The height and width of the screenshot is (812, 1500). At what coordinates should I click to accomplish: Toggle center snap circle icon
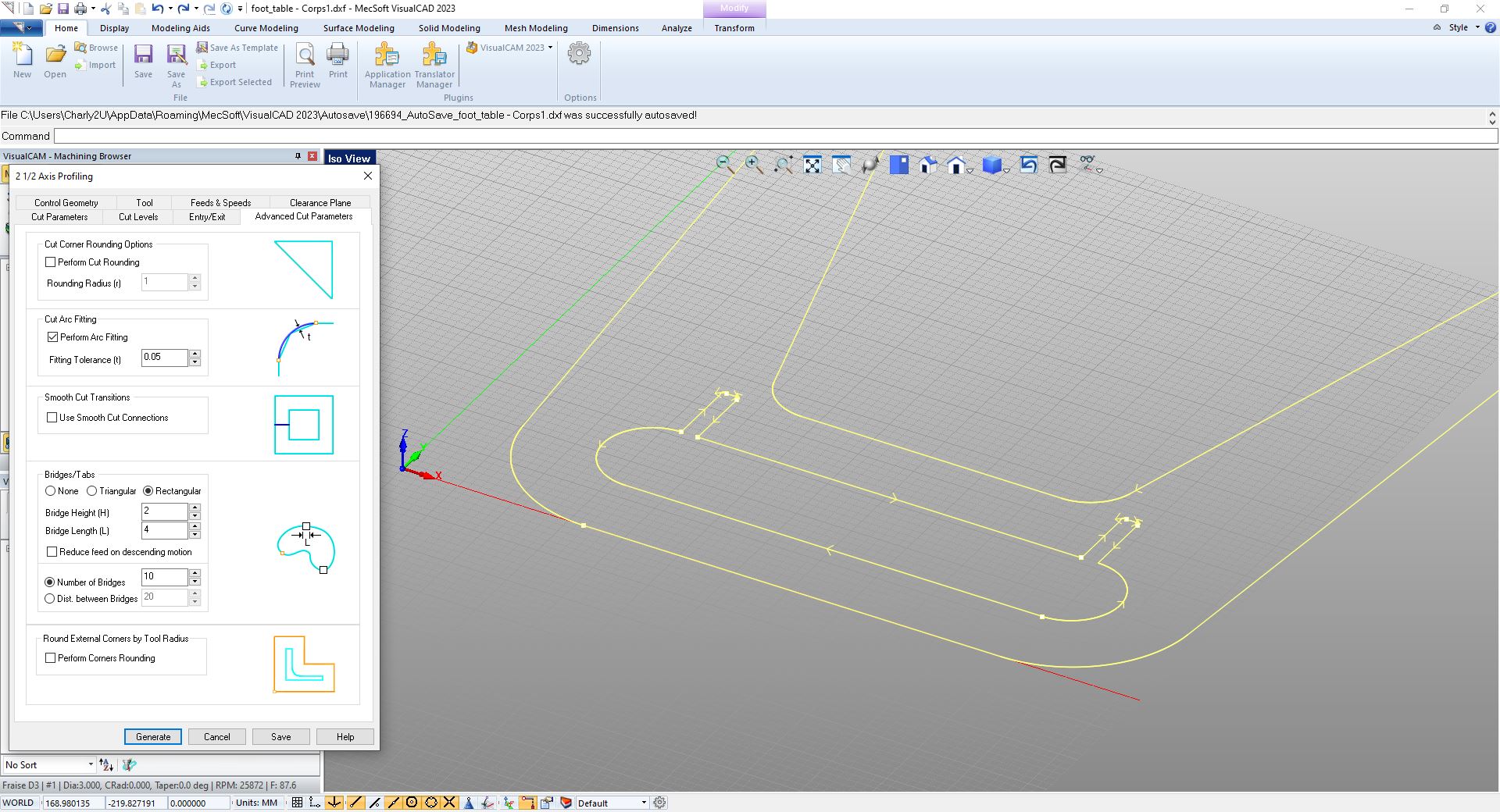click(x=412, y=803)
